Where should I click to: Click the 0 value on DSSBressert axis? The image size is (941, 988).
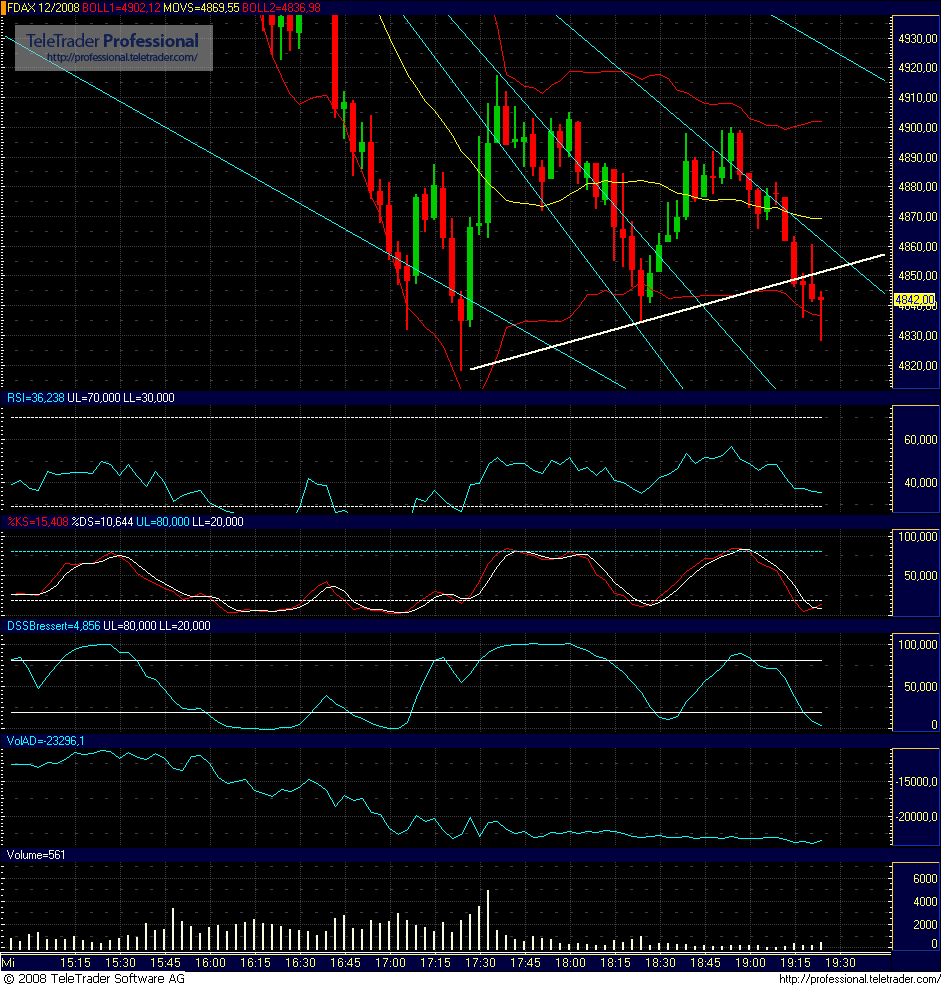tap(934, 725)
